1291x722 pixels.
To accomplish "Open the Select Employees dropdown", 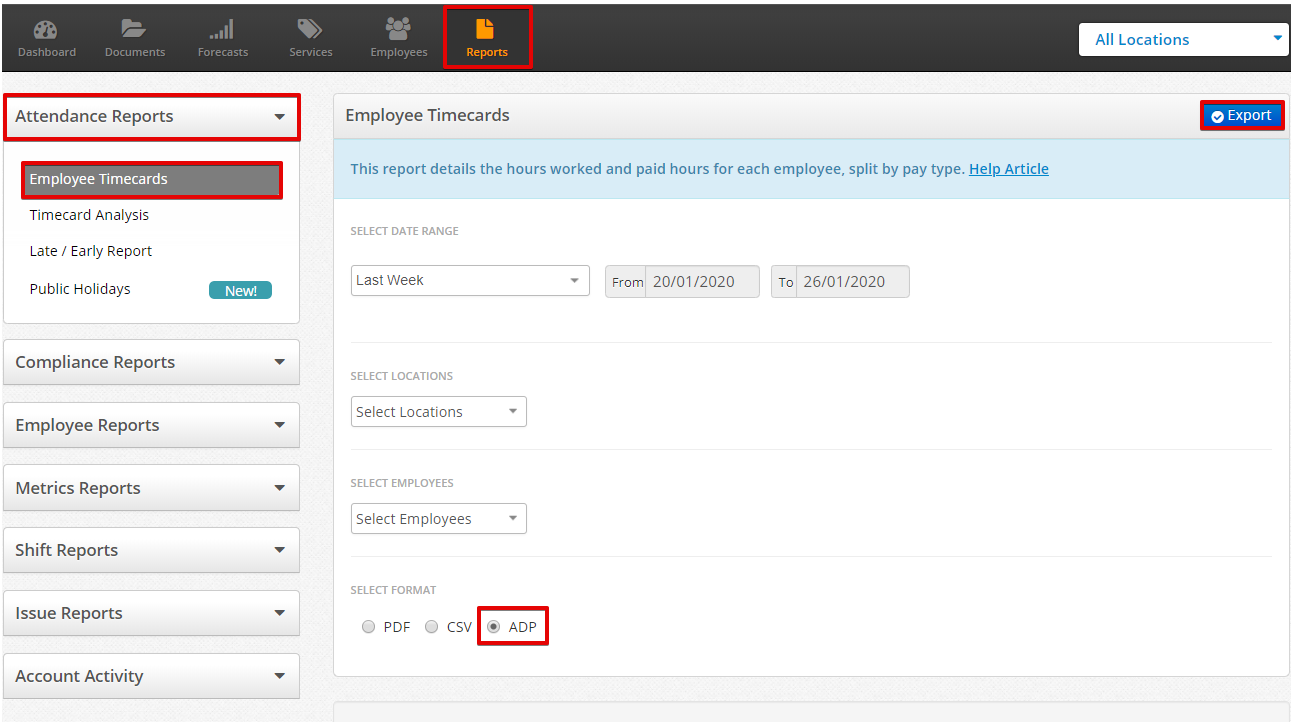I will coord(438,519).
